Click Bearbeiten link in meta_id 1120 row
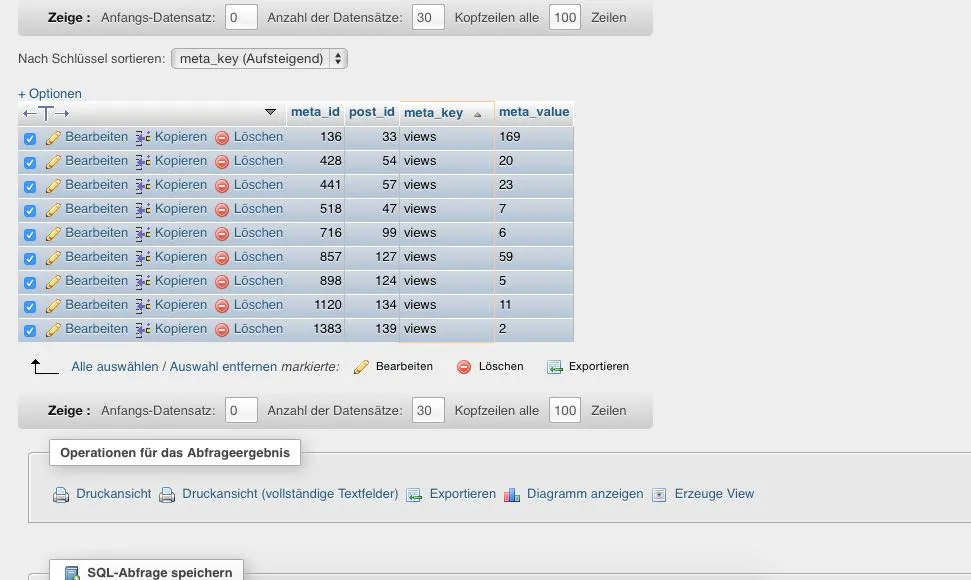The image size is (971, 580). pyautogui.click(x=97, y=305)
